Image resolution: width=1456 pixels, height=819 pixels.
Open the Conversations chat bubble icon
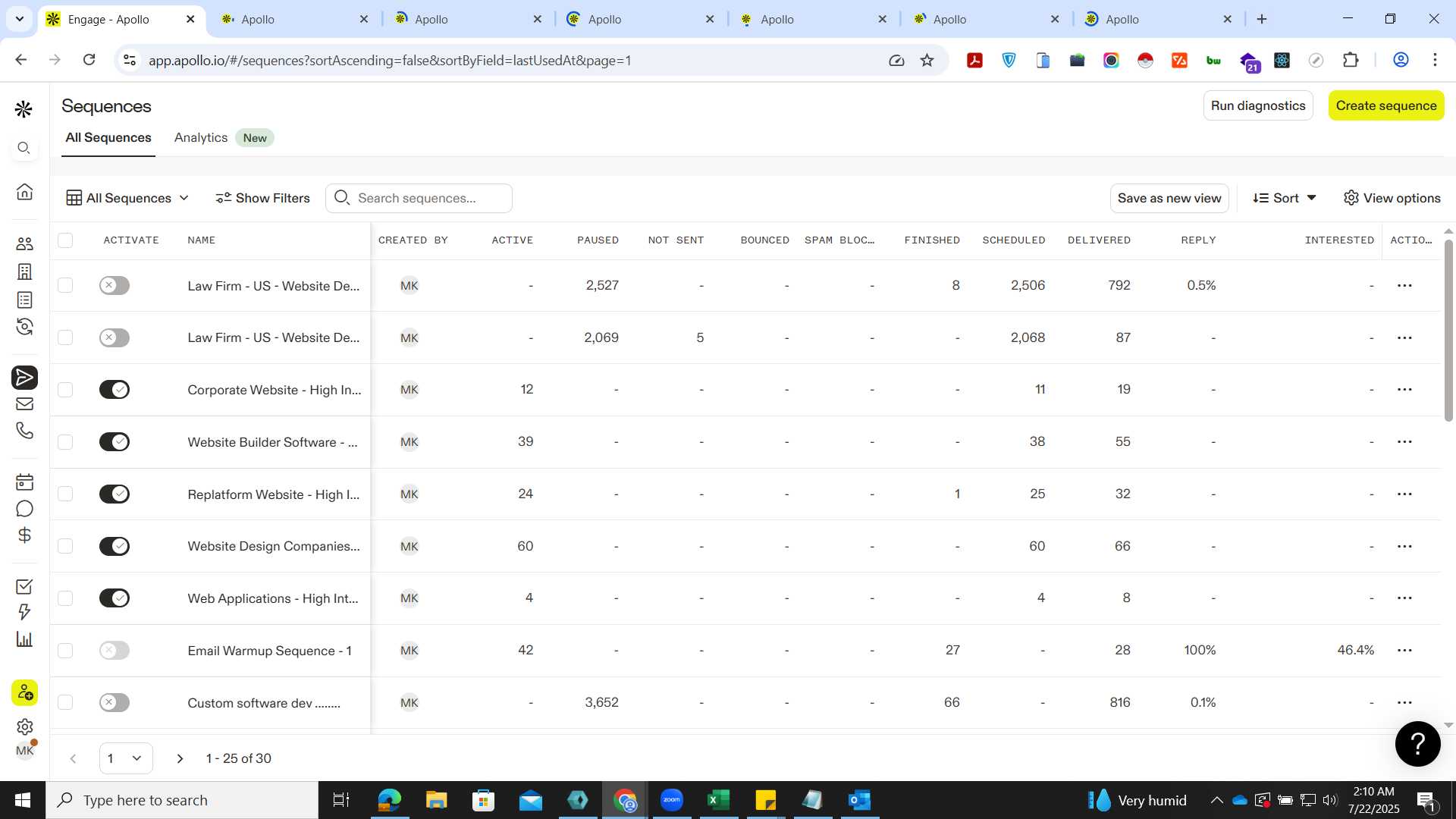(x=24, y=509)
